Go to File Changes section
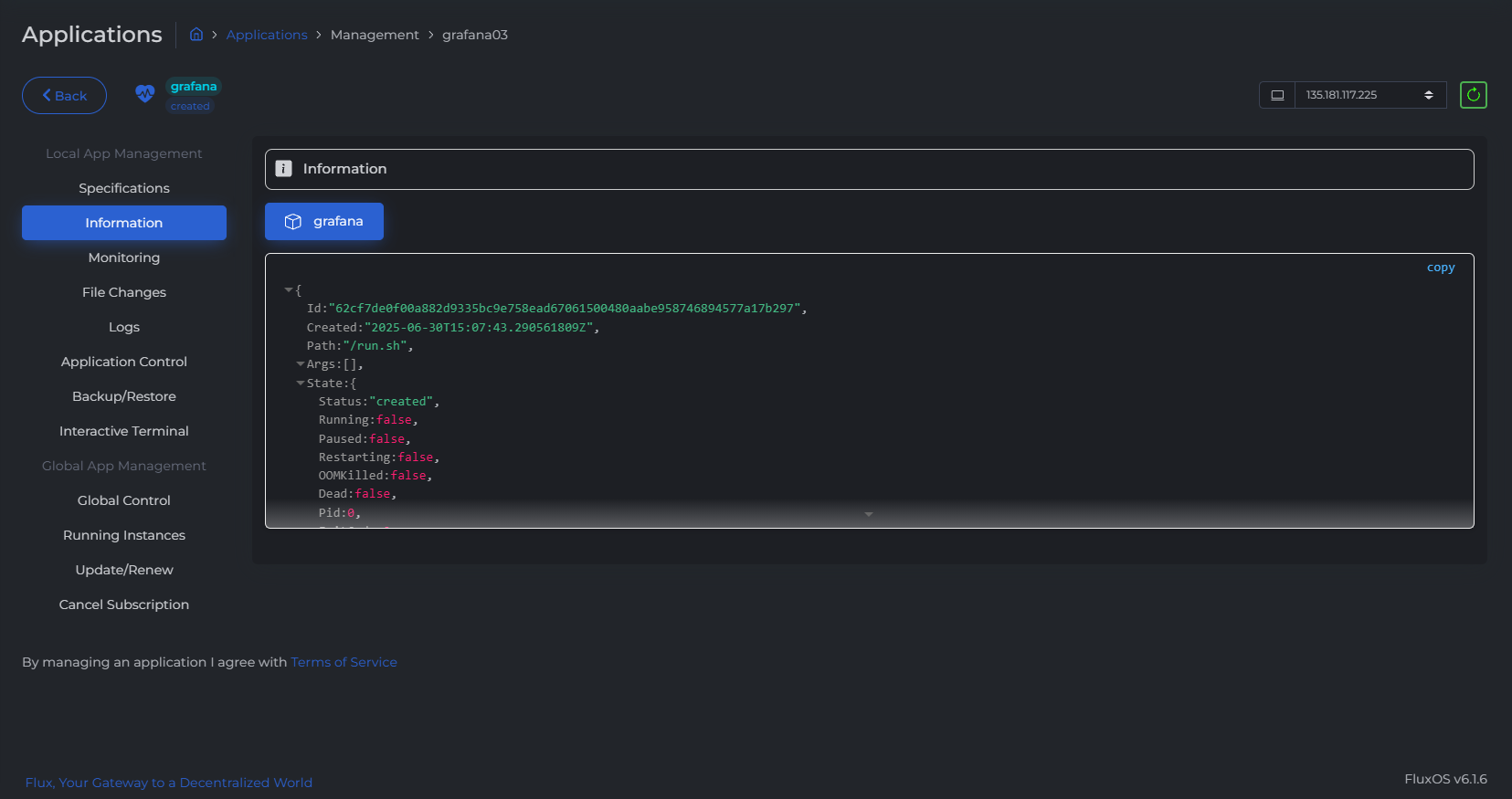The image size is (1512, 799). 124,292
